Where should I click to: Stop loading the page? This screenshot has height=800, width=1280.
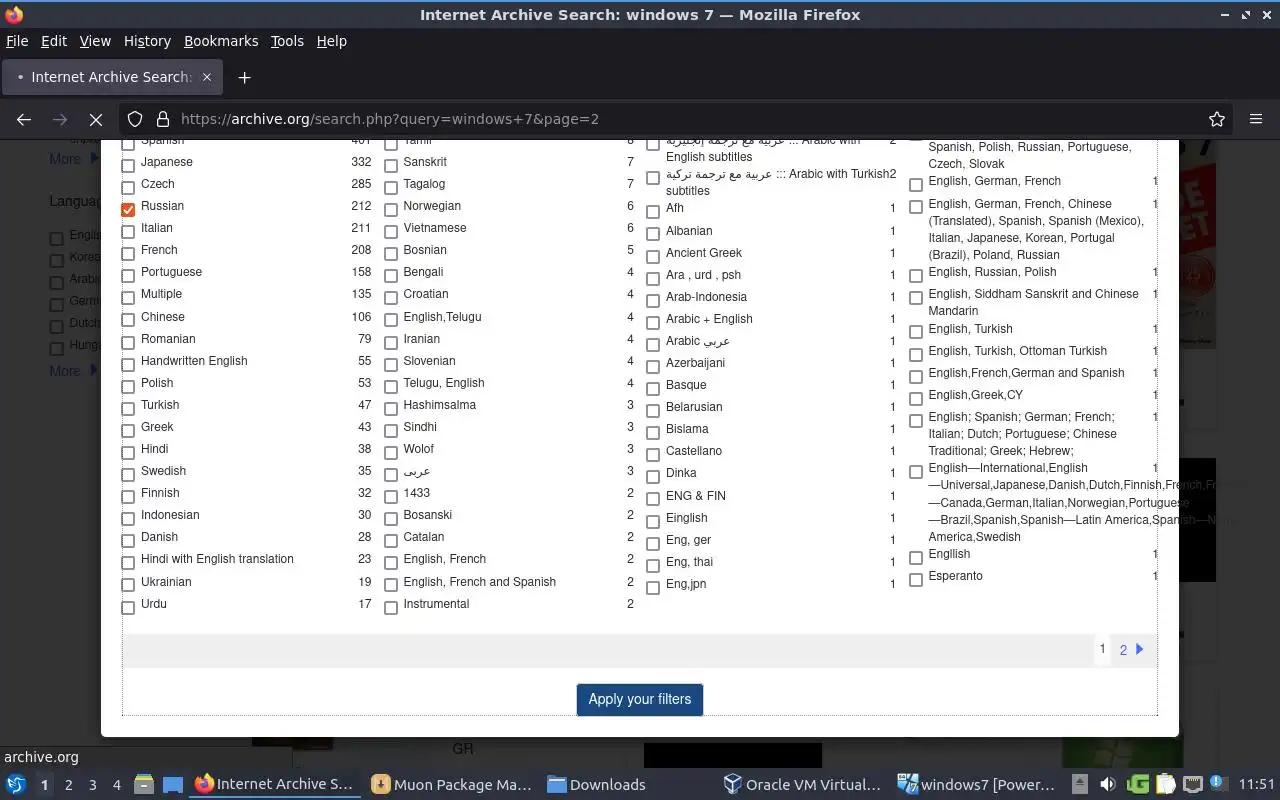click(x=96, y=119)
